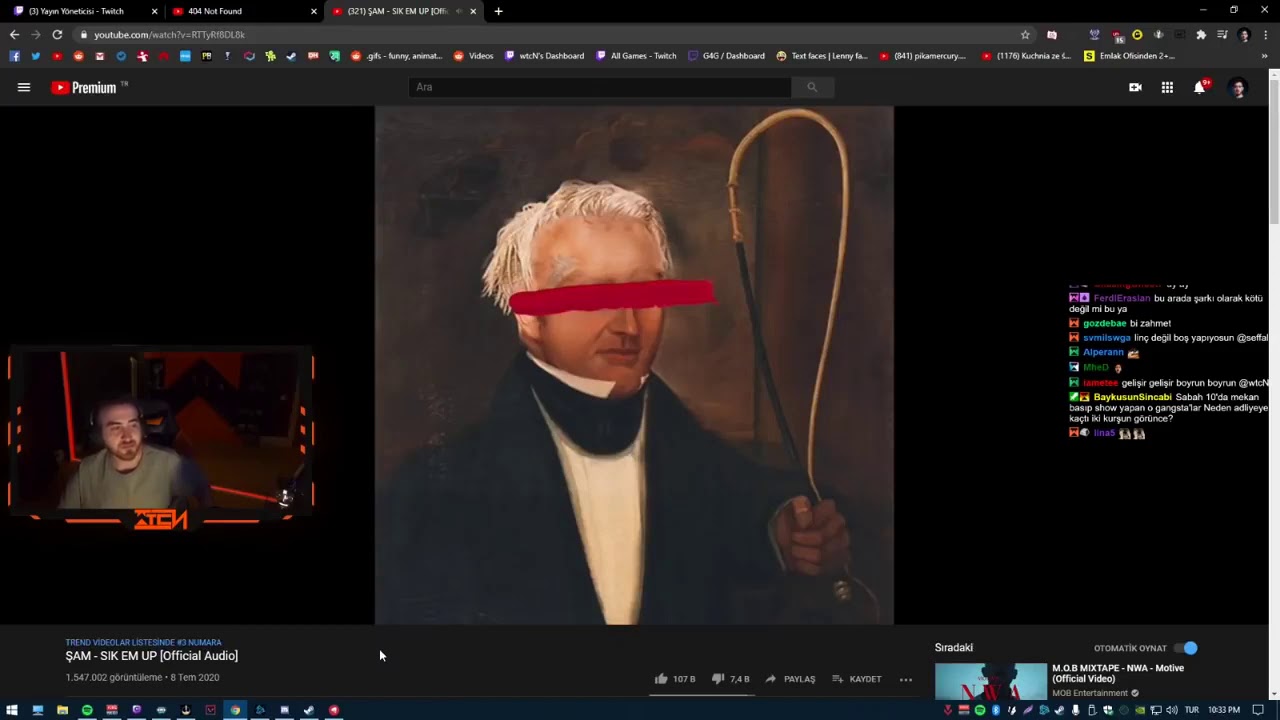The width and height of the screenshot is (1280, 720).
Task: Open the PB bookmark icon
Action: pos(206,56)
